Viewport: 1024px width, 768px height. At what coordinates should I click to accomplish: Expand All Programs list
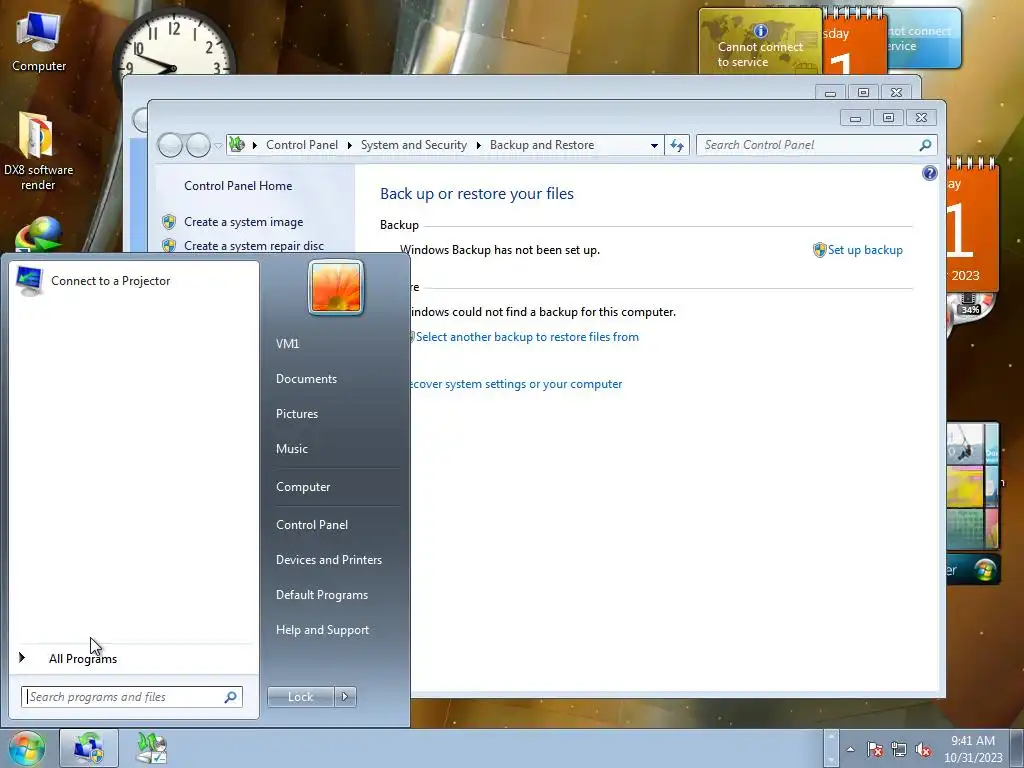coord(83,658)
